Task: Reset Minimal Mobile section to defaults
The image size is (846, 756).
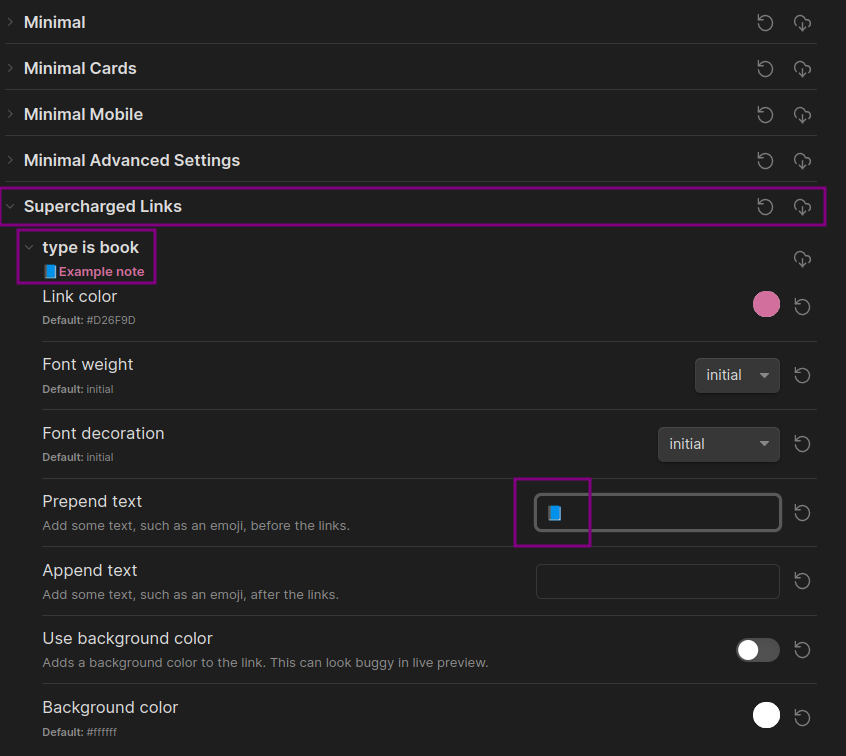Action: [x=765, y=115]
